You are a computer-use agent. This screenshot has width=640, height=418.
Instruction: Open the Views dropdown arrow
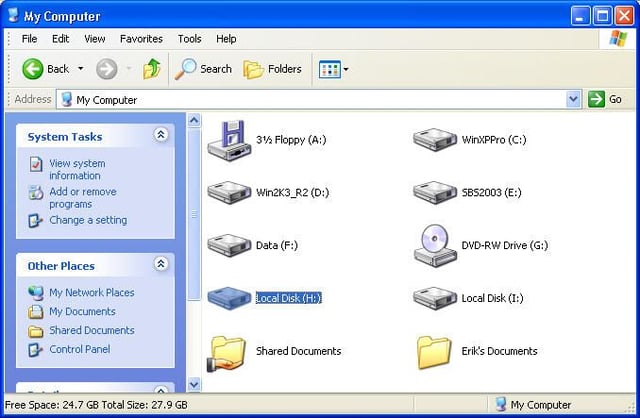coord(346,69)
